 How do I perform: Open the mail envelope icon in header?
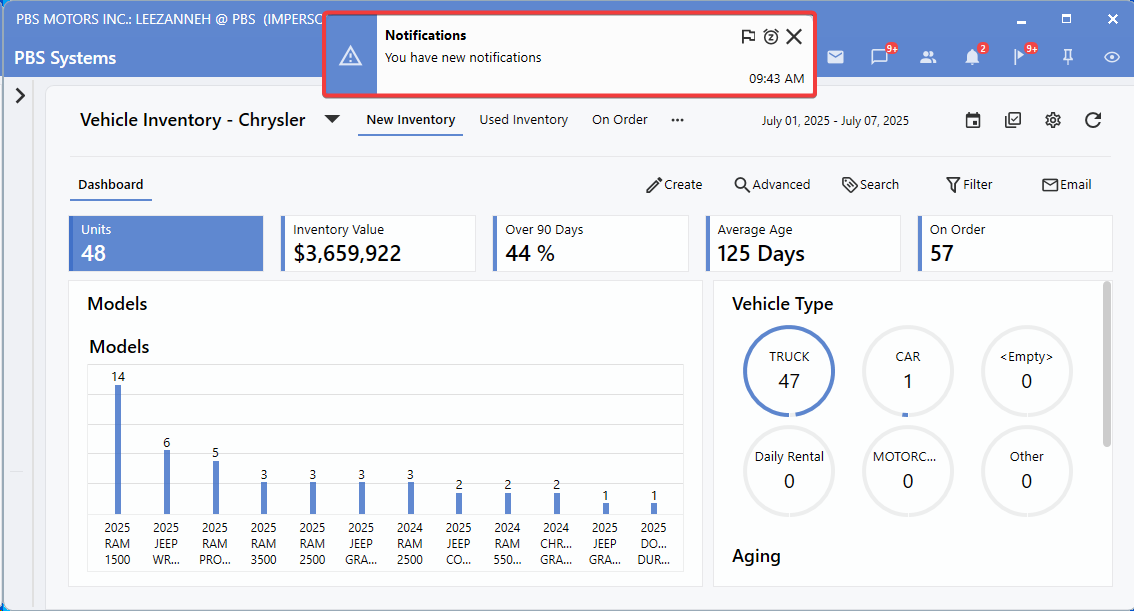coord(835,57)
